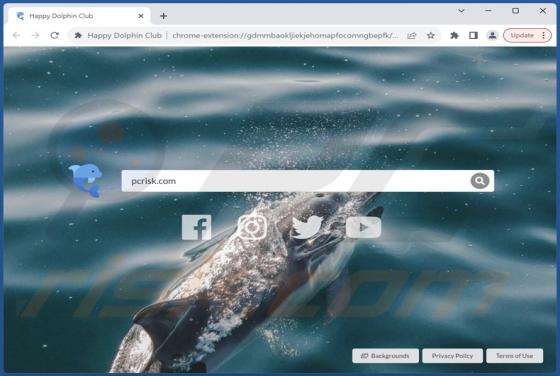This screenshot has height=376, width=560.
Task: Open the Privacy Policy link
Action: tap(452, 356)
